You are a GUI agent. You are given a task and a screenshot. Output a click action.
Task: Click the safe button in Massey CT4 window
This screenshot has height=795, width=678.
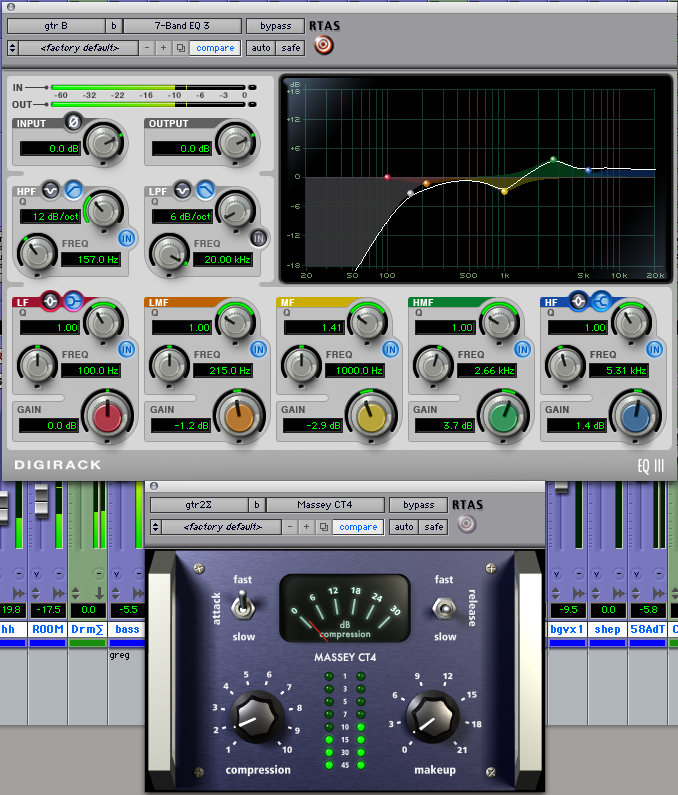click(434, 527)
